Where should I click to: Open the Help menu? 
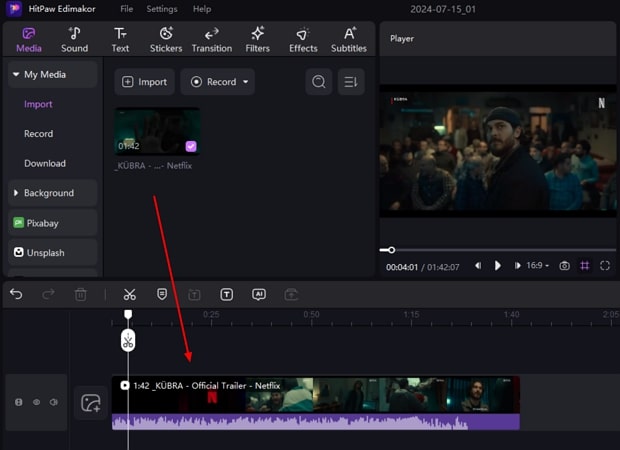pos(202,9)
